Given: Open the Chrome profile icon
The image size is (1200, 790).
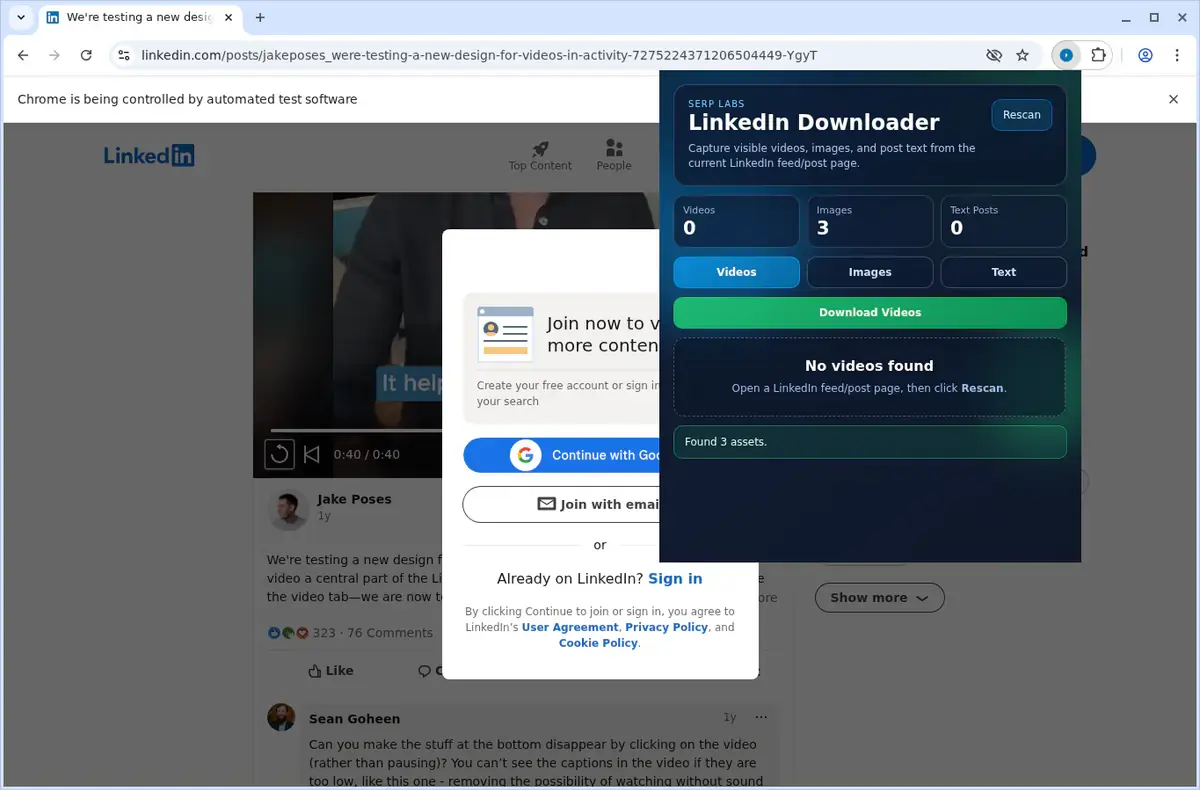Looking at the screenshot, I should tap(1146, 55).
